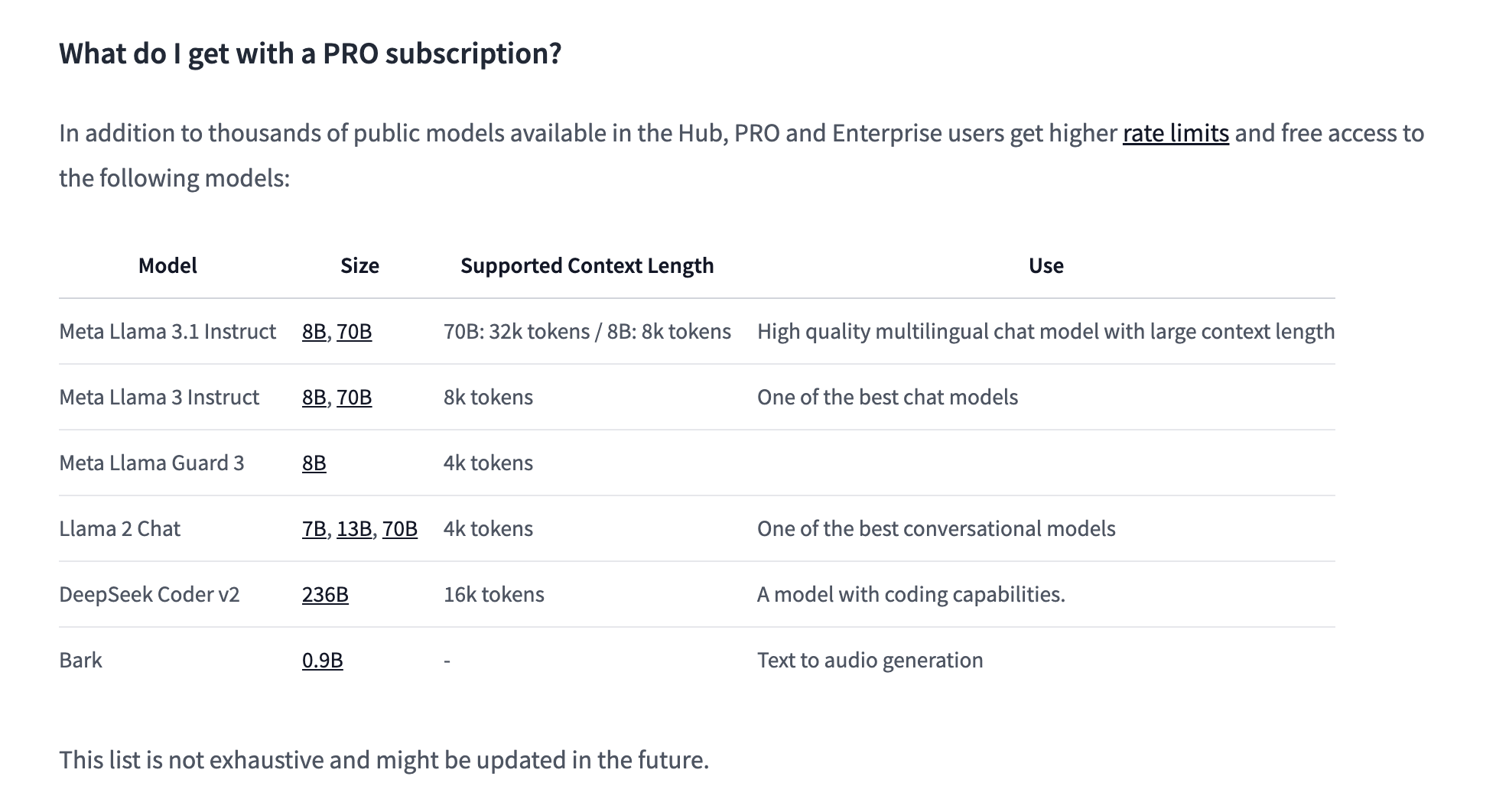This screenshot has width=1496, height=812.
Task: Click the Size column header
Action: pyautogui.click(x=359, y=265)
